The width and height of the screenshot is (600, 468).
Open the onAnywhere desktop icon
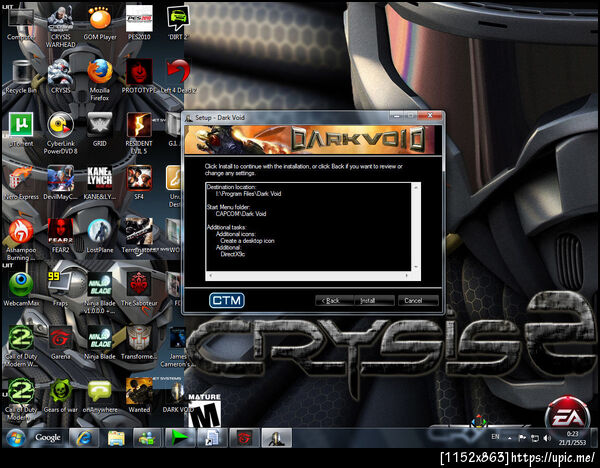[x=99, y=396]
